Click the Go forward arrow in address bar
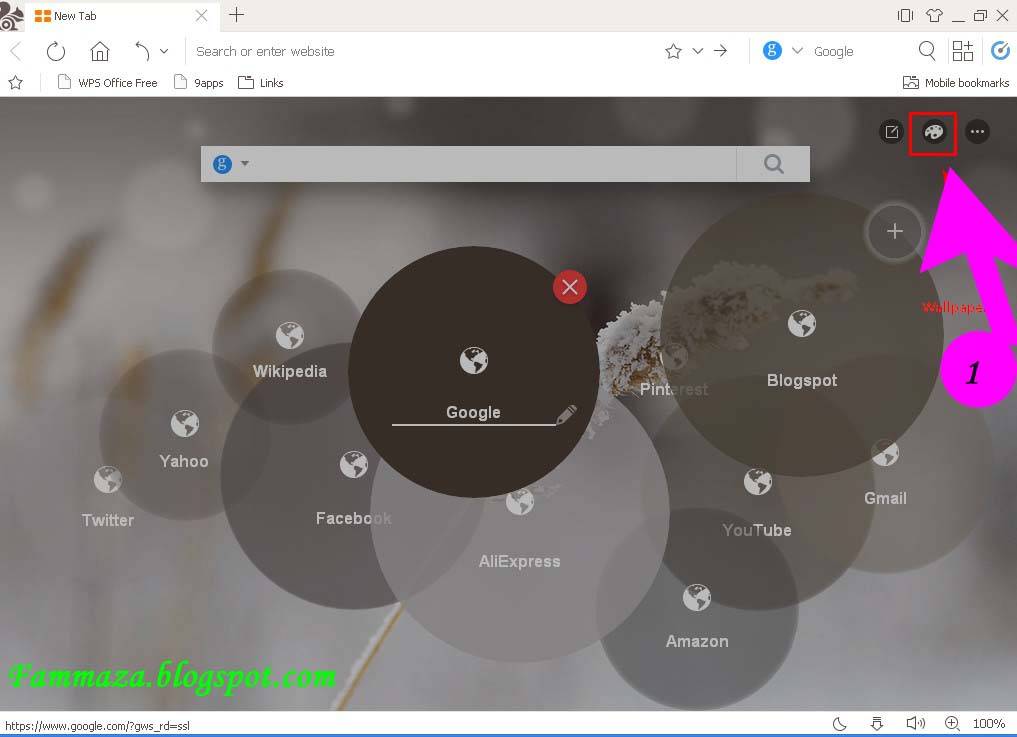 (x=721, y=51)
